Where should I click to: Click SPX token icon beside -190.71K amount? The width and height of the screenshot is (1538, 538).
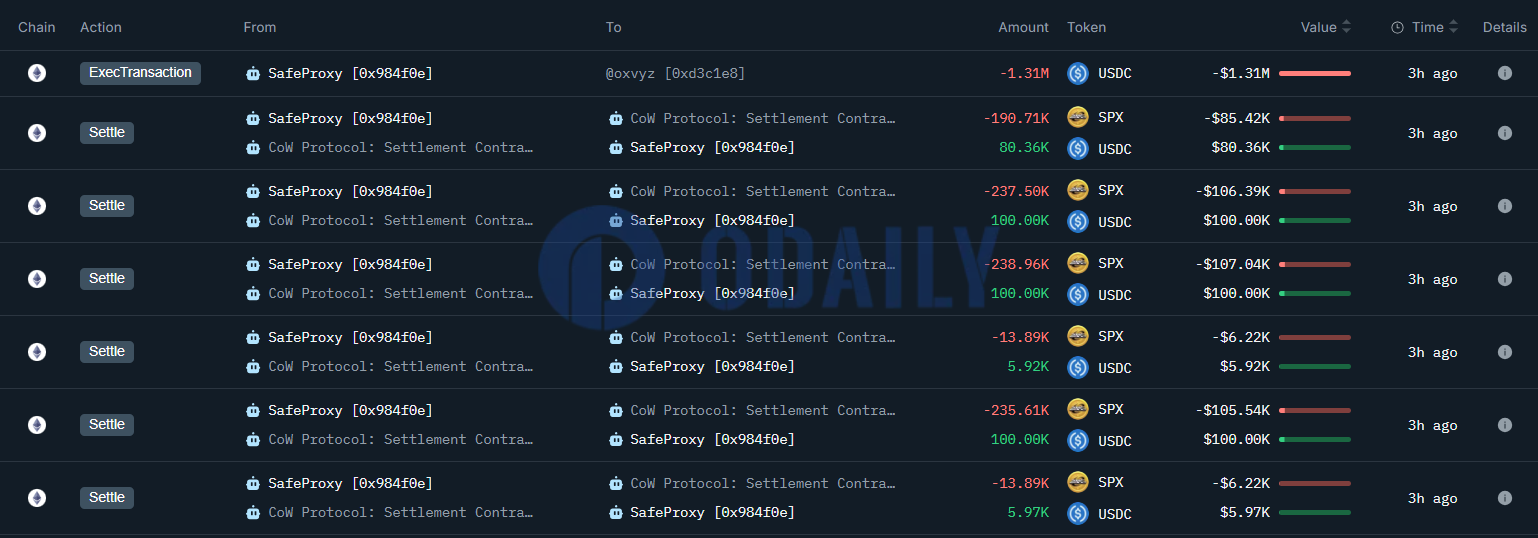click(1078, 117)
